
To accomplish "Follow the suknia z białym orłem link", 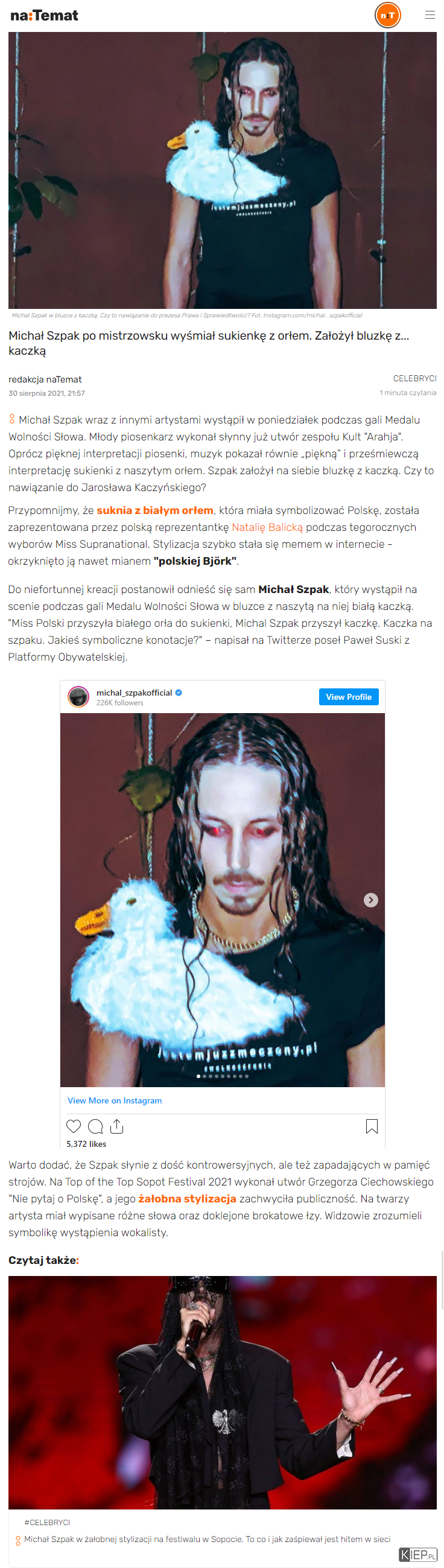I will coord(154,510).
